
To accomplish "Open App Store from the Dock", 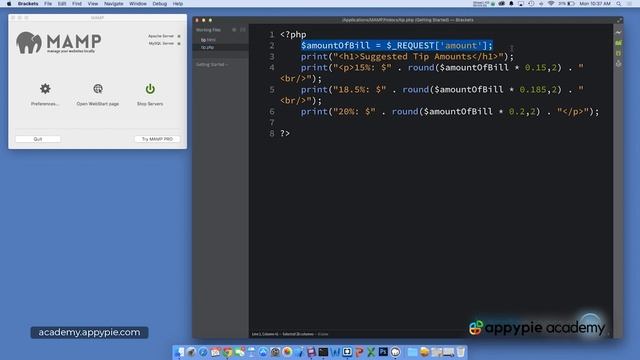I will 263,352.
